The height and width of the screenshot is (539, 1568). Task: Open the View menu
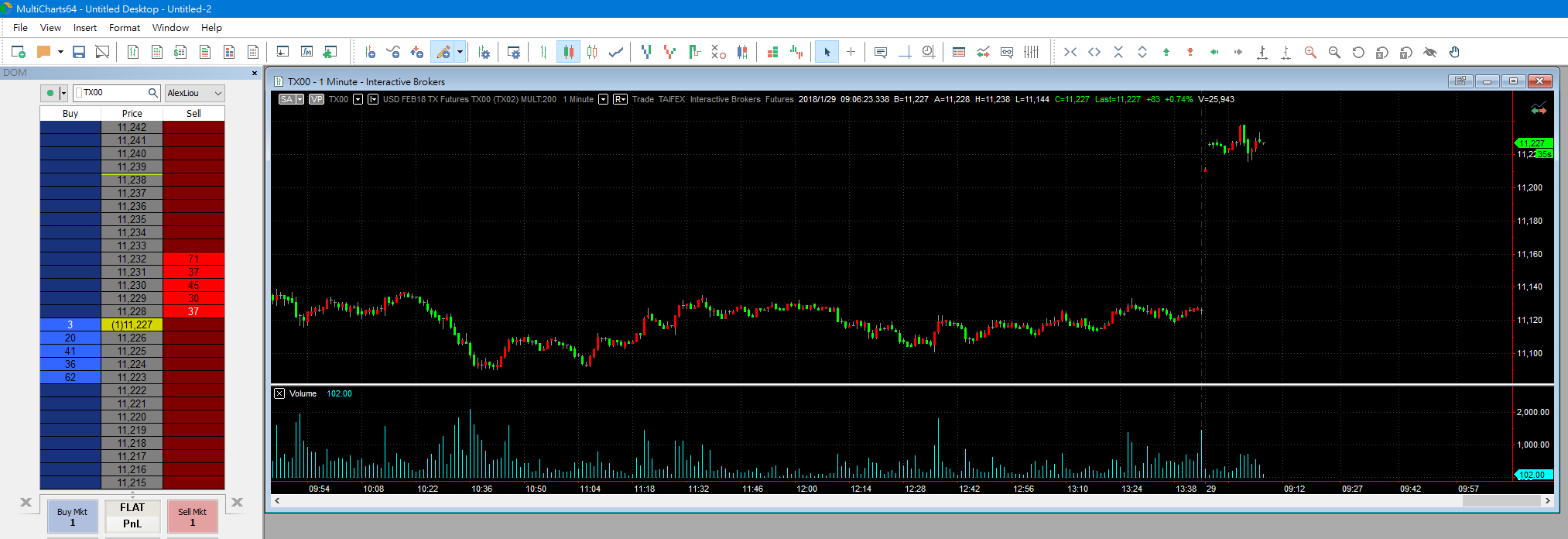coord(50,27)
